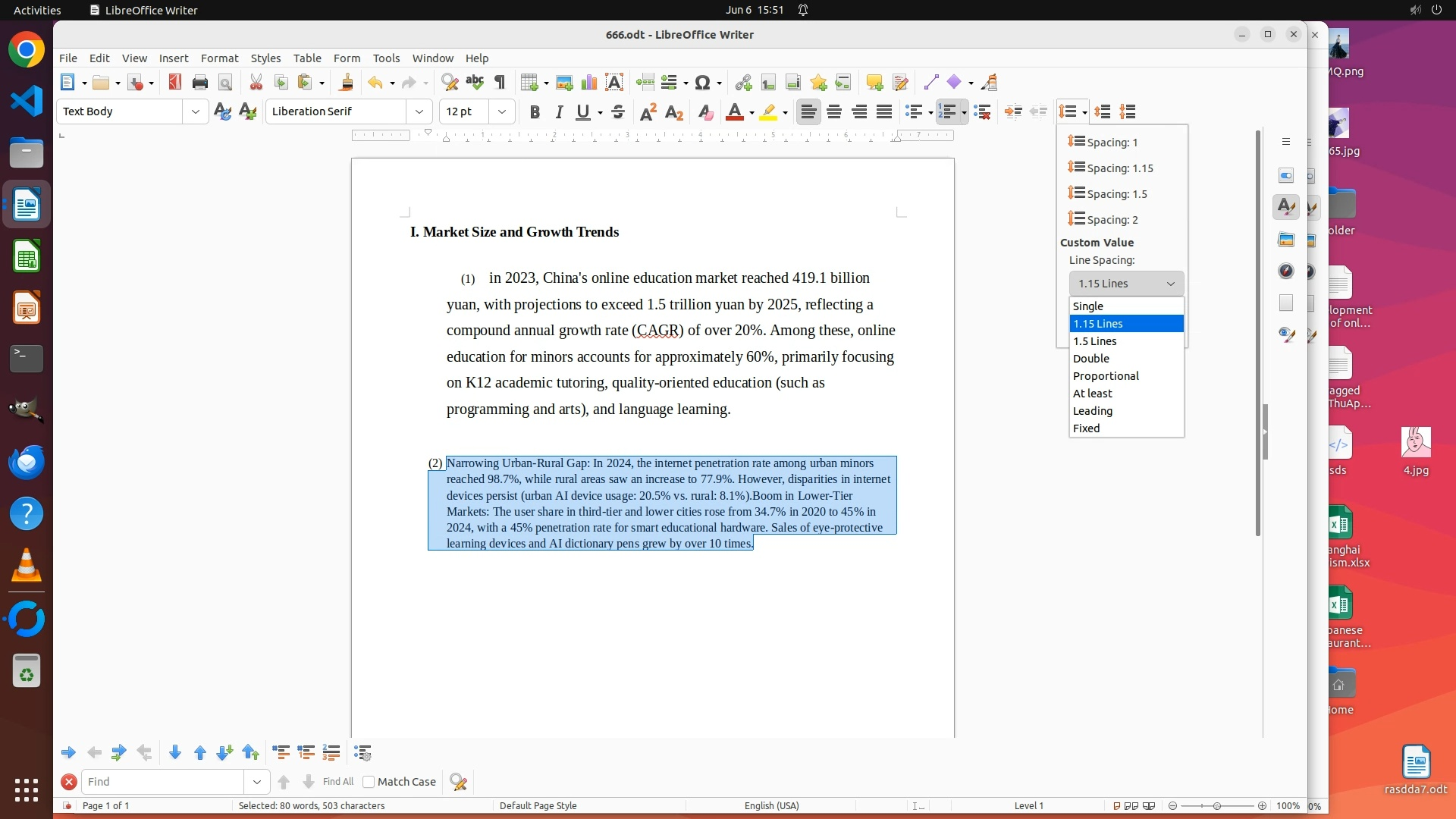Toggle Justified alignment button
The height and width of the screenshot is (819, 1456).
coord(884,112)
